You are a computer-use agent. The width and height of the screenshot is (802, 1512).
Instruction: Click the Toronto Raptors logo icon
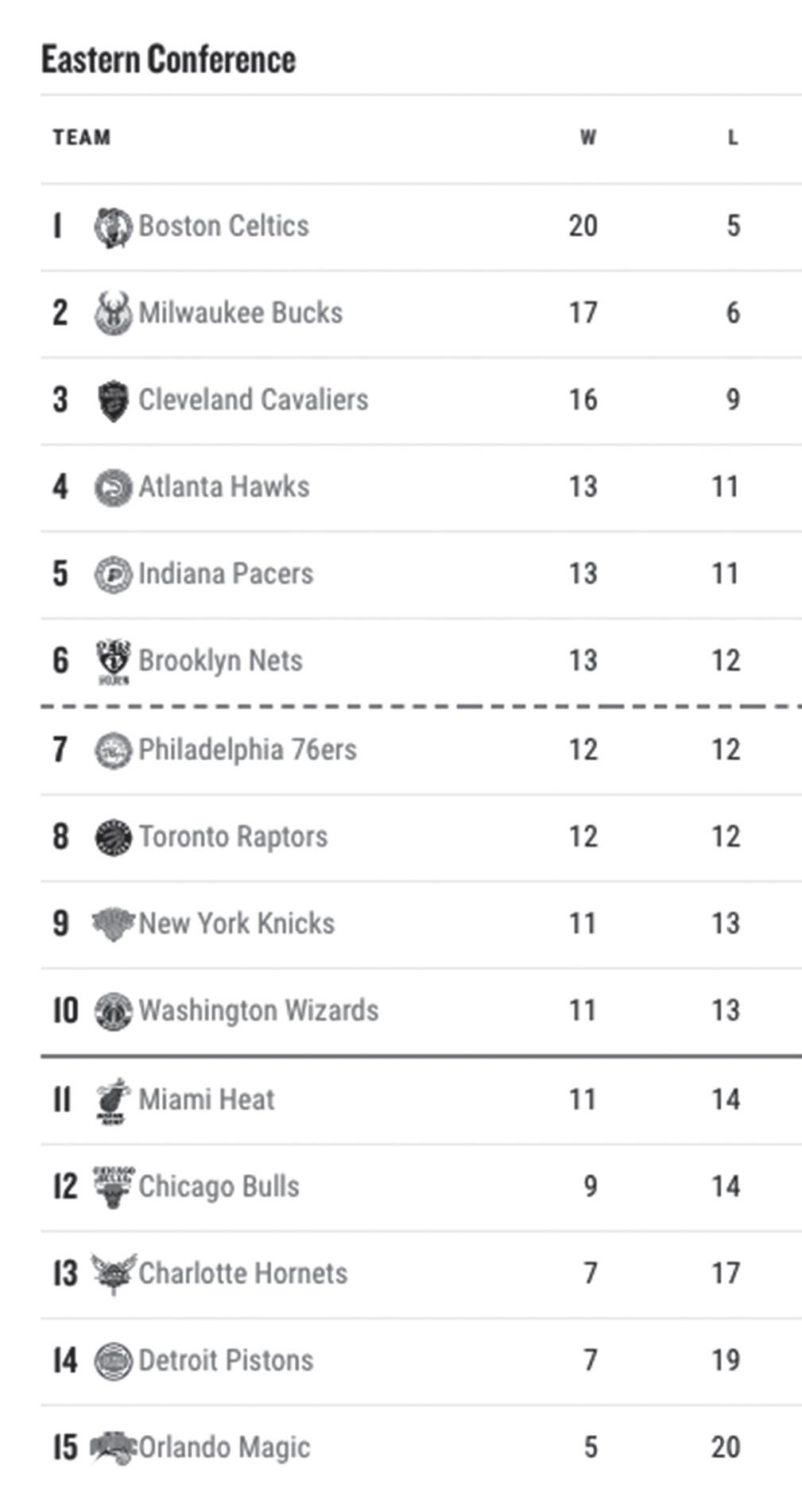coord(113,837)
